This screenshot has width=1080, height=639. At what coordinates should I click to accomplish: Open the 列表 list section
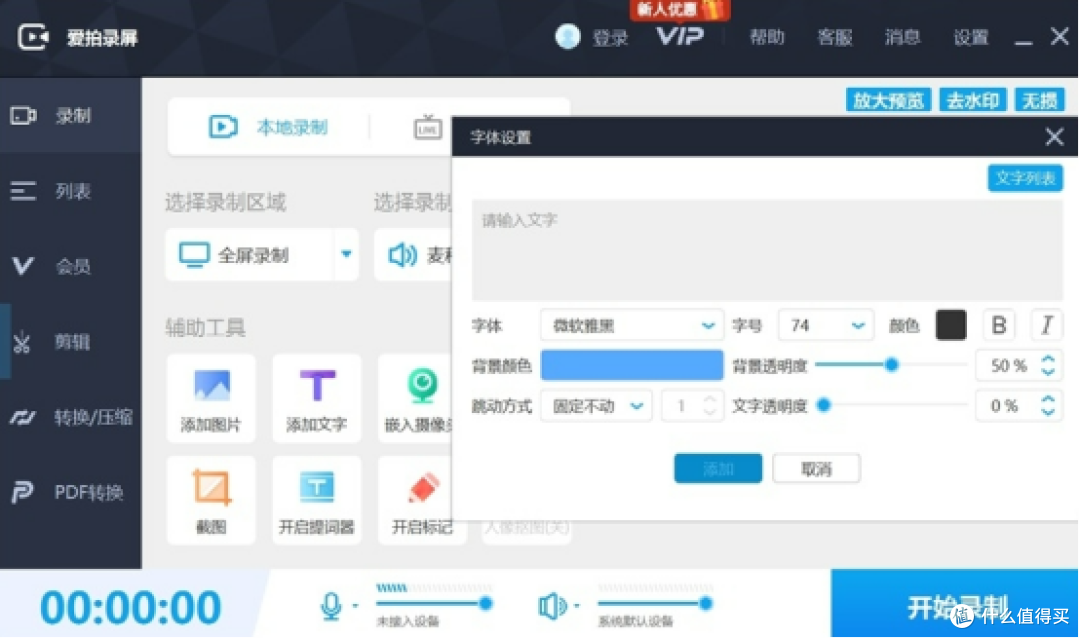[x=70, y=191]
